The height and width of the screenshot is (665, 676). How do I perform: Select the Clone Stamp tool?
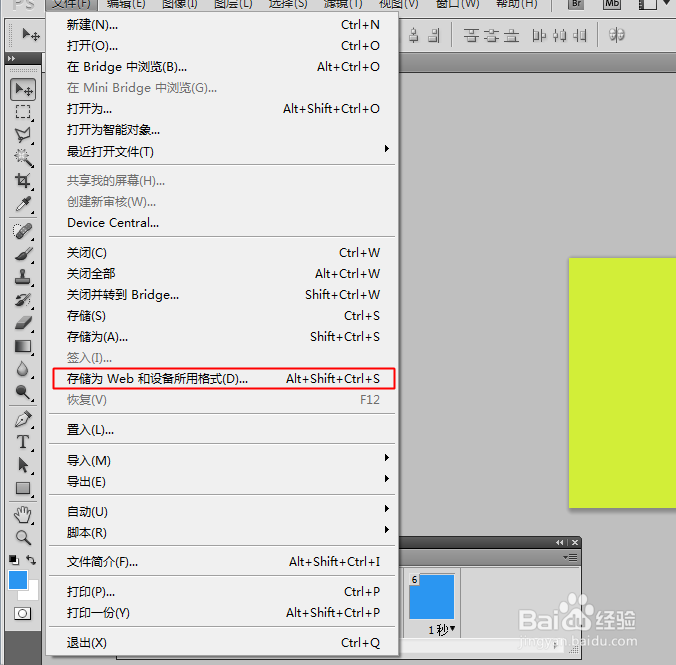pos(23,277)
